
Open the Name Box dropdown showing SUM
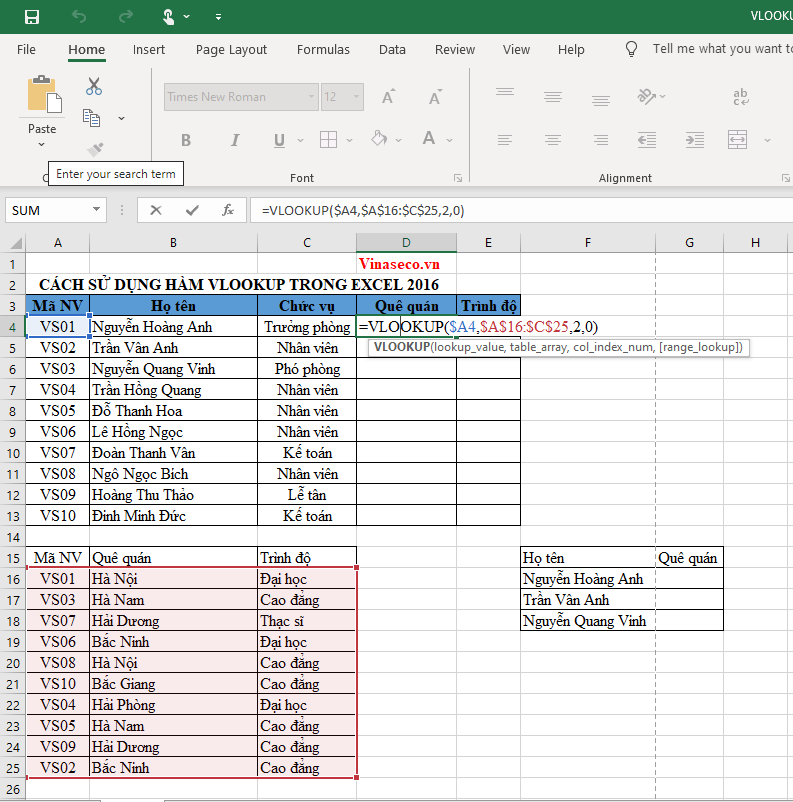97,210
